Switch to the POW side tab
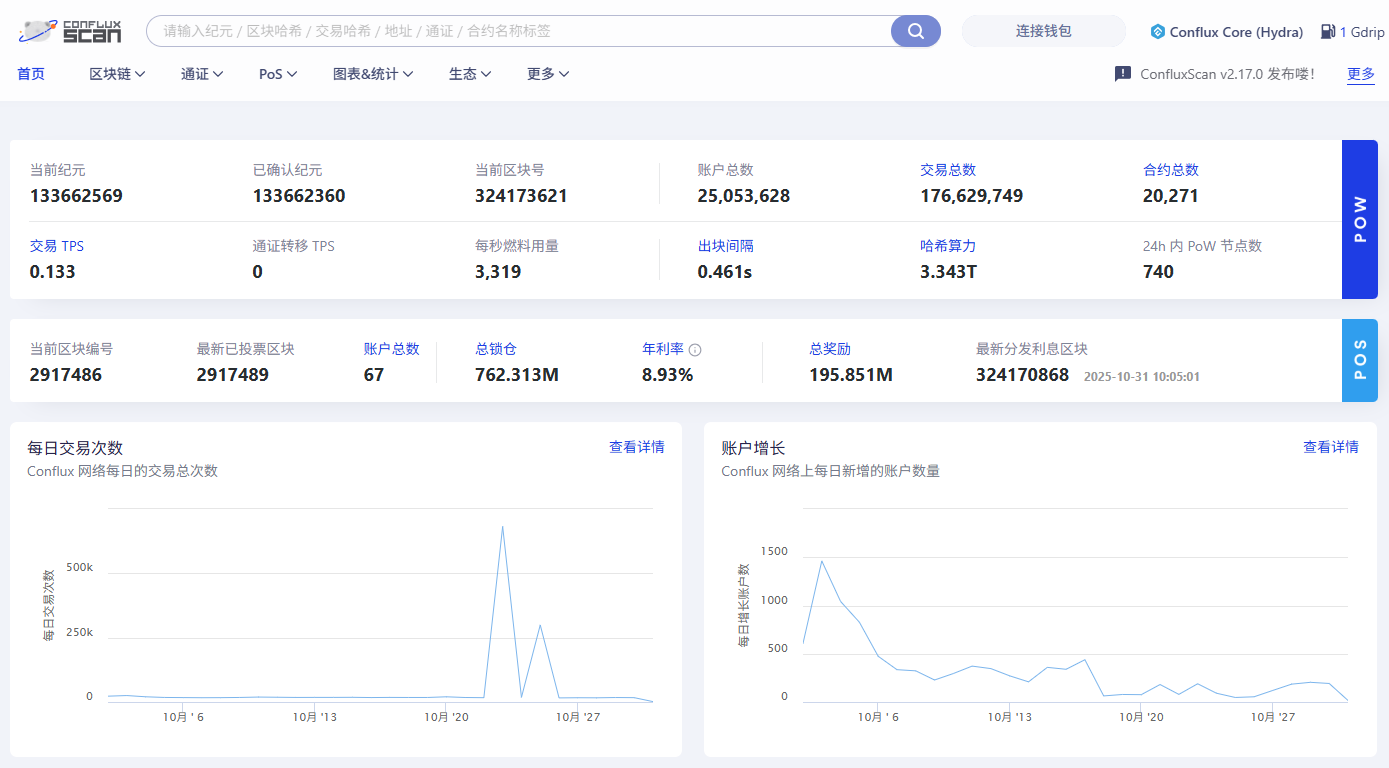This screenshot has width=1389, height=768. [1359, 219]
